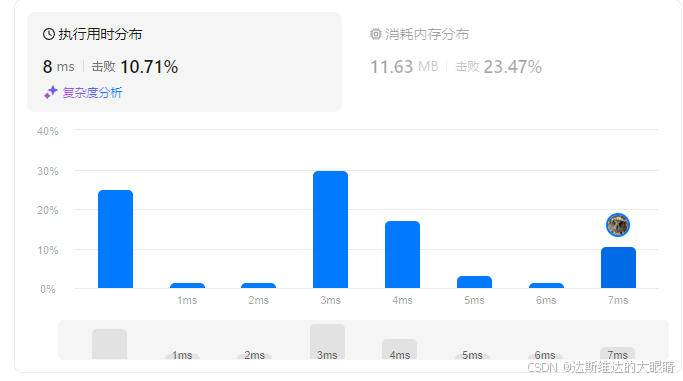Select the 执行用时分布 runtime distribution card
Image resolution: width=683 pixels, height=381 pixels.
pos(184,62)
